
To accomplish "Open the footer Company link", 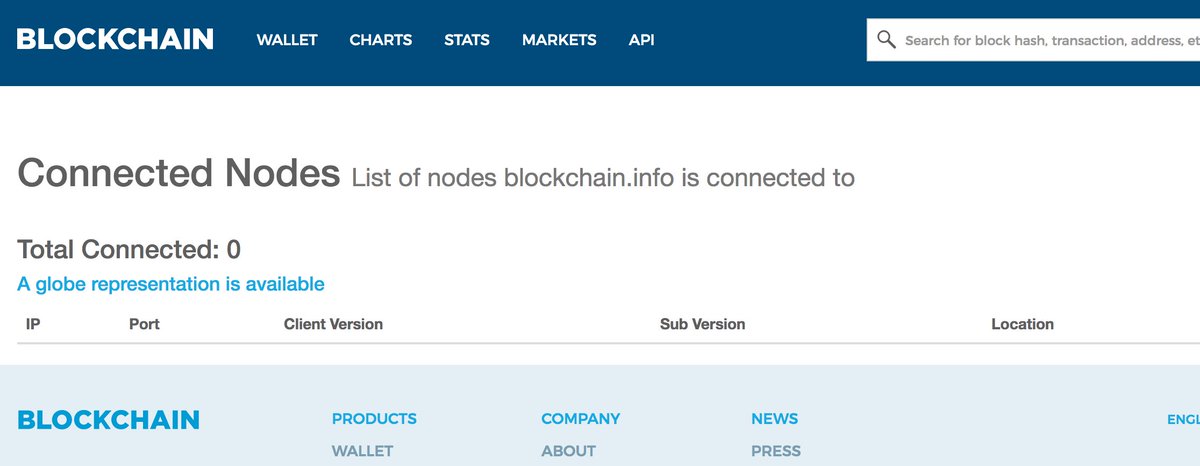I will pyautogui.click(x=580, y=419).
